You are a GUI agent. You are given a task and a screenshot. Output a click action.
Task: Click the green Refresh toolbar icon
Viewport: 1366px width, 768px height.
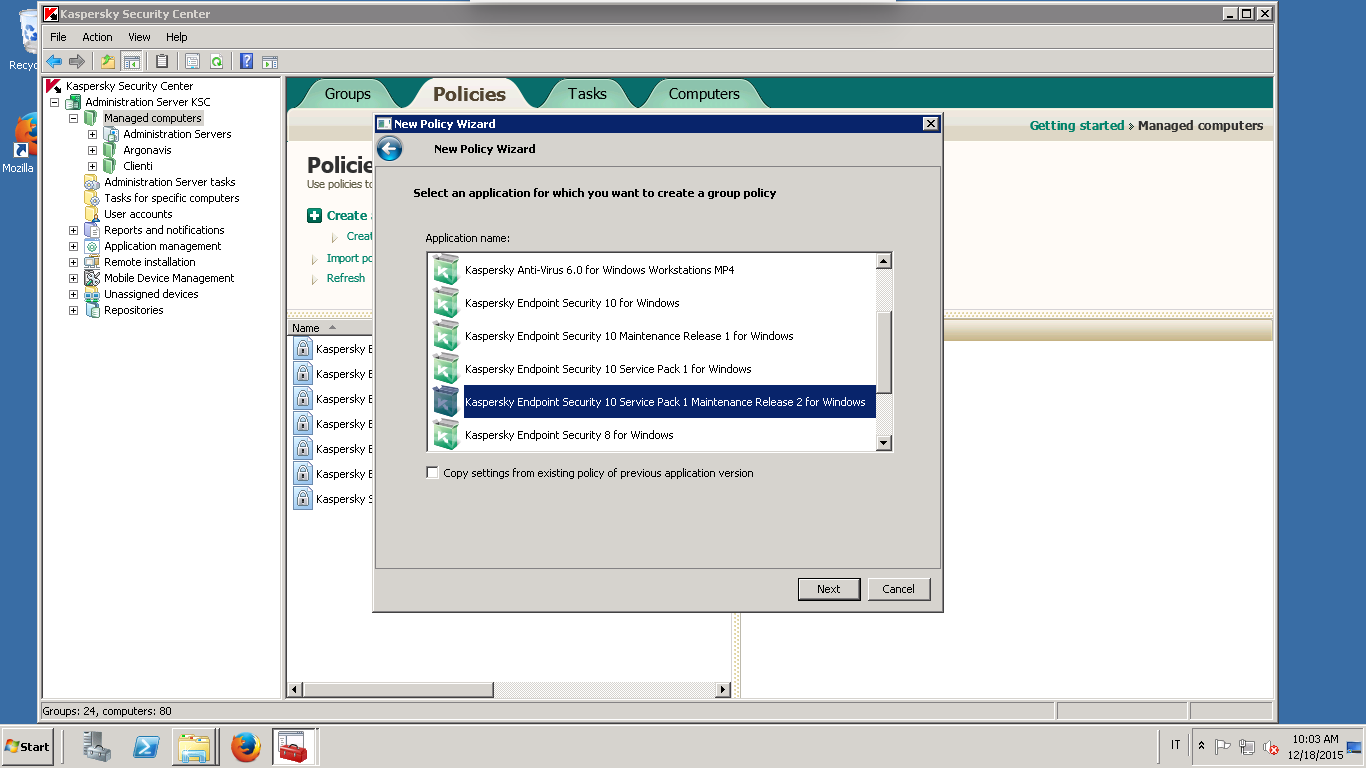[x=216, y=61]
